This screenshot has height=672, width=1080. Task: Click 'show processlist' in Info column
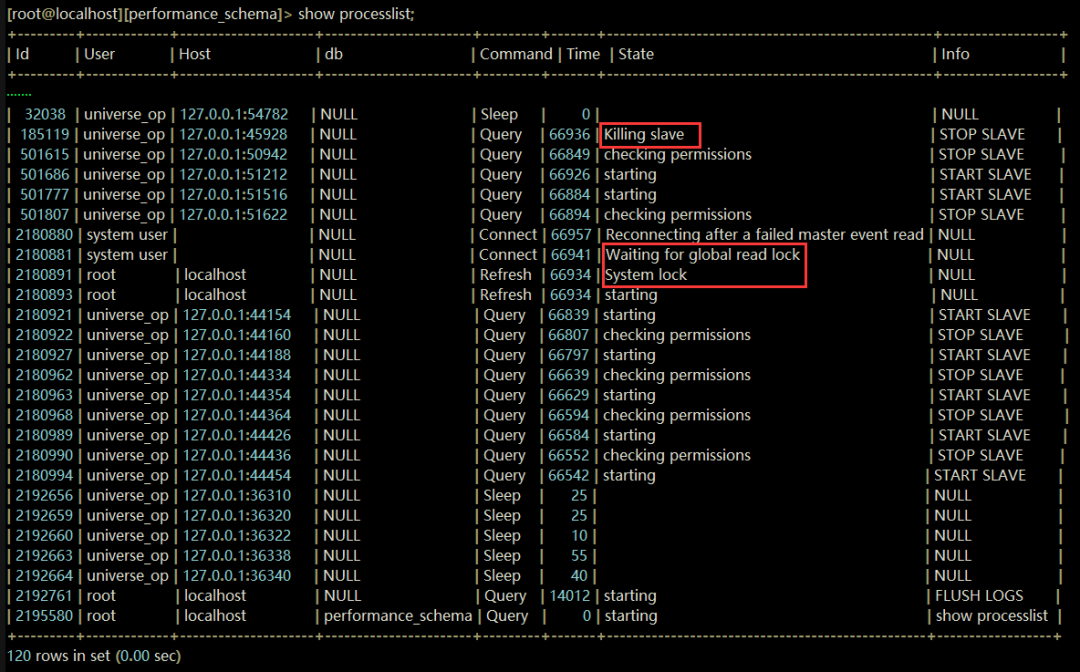[x=991, y=616]
